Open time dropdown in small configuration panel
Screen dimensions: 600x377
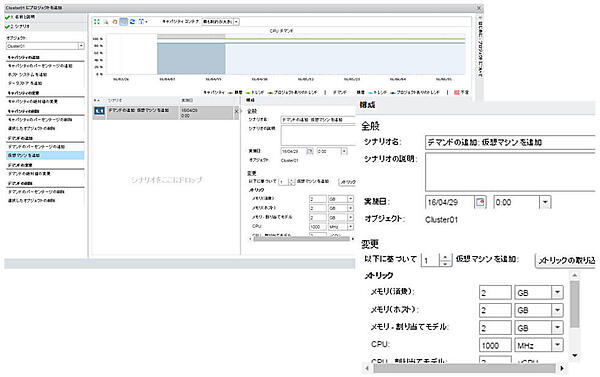pos(344,151)
